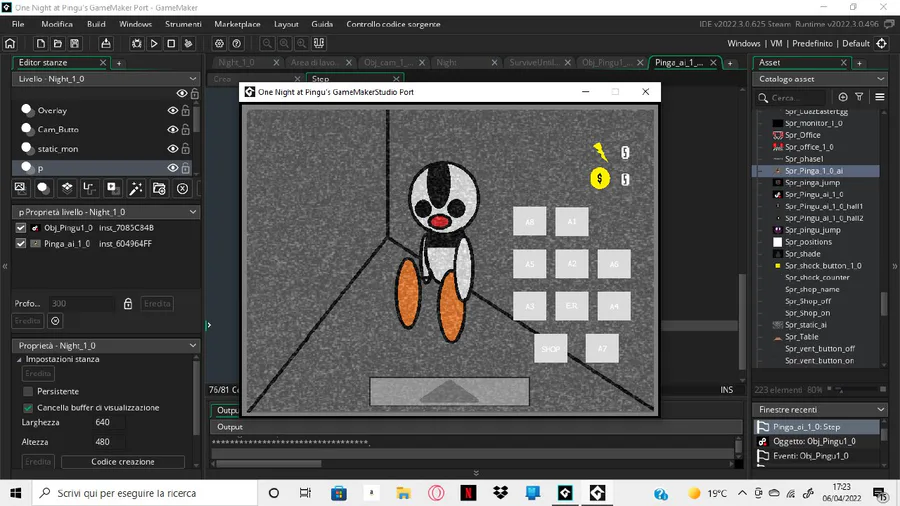Open the depth options circle-arrow button
This screenshot has height=506, width=900.
point(55,321)
